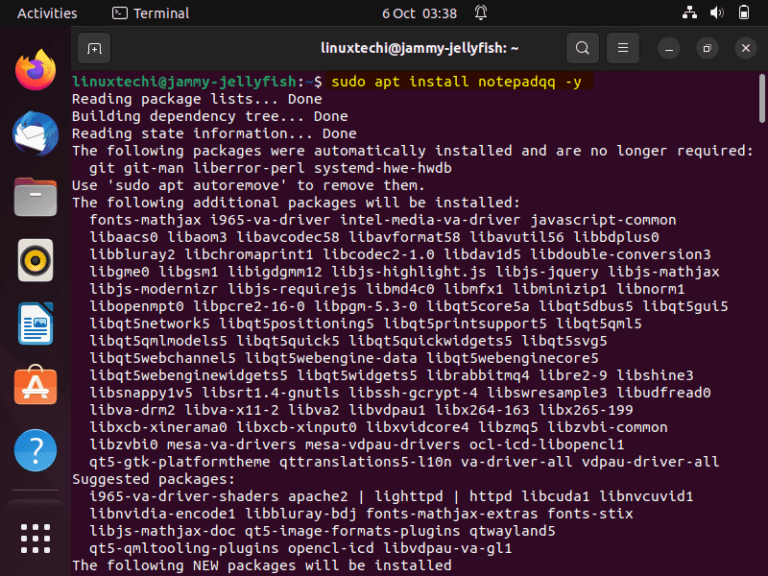
Task: Open LibreOffice Writer from the dock
Action: coord(35,324)
